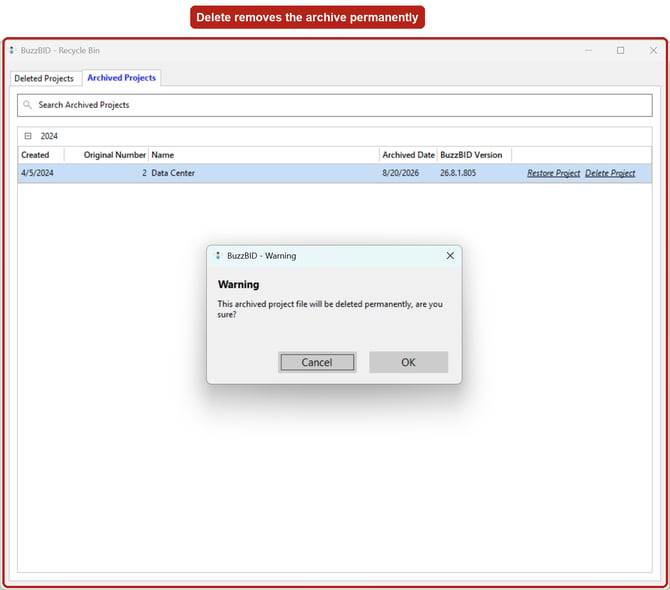670x590 pixels.
Task: Sort by Archived Date column header
Action: coord(408,155)
